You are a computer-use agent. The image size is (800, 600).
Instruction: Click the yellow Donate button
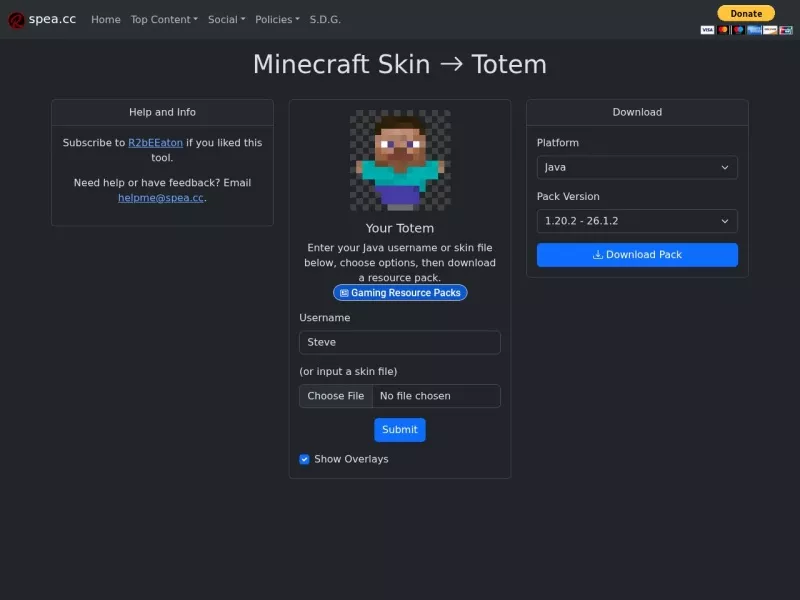coord(746,13)
